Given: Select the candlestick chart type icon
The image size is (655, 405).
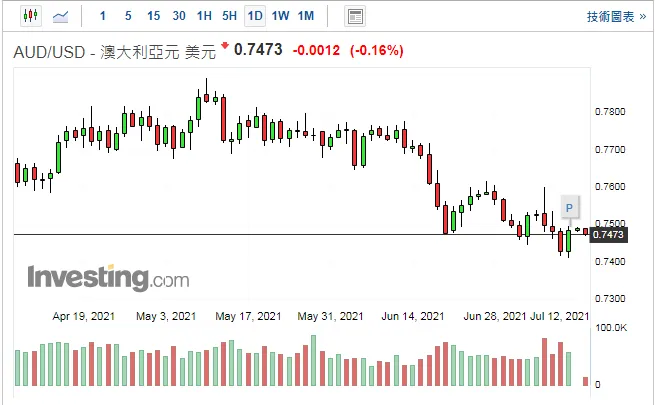Looking at the screenshot, I should pos(30,16).
